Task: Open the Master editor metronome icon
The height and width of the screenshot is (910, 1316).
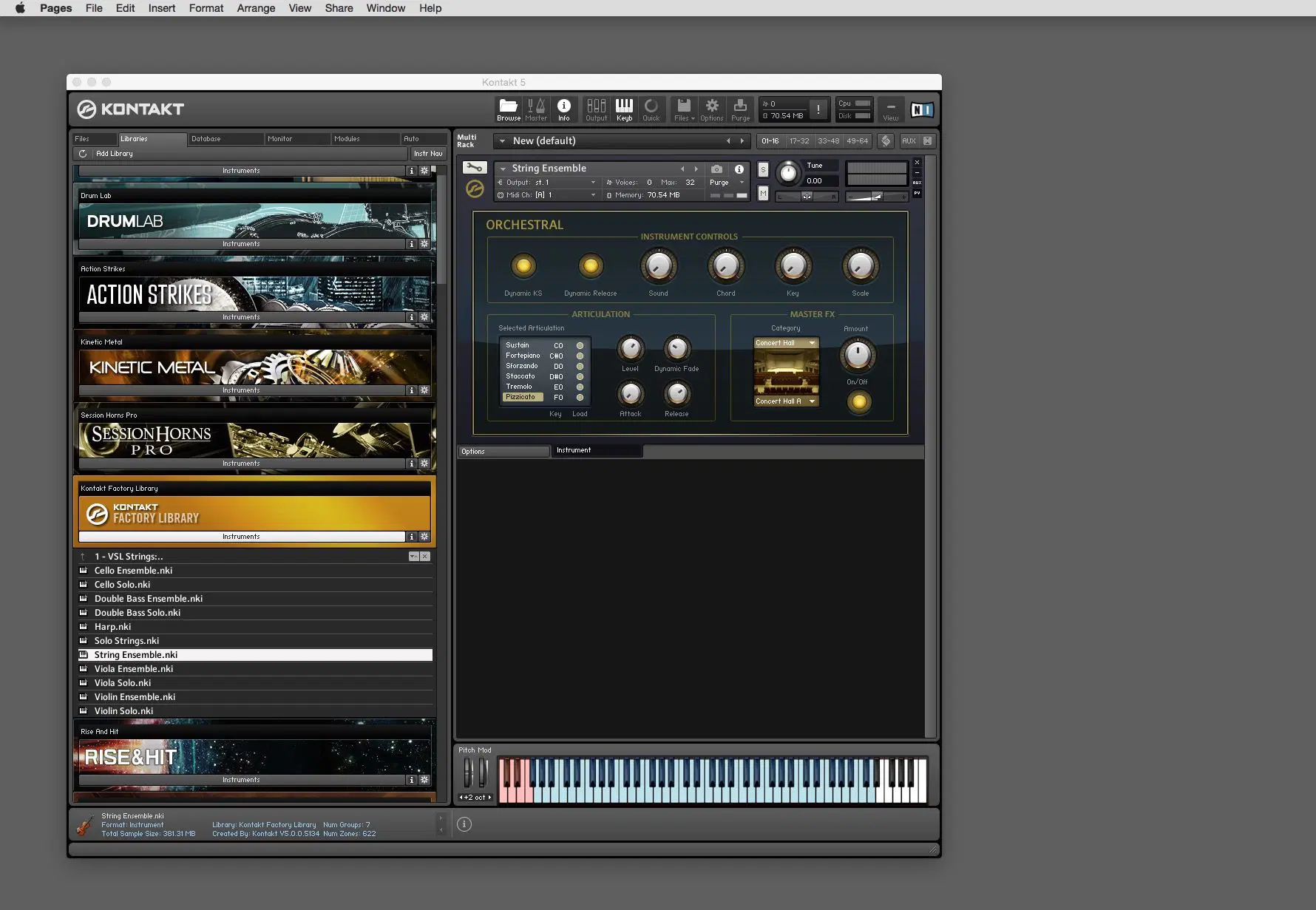Action: 536,109
